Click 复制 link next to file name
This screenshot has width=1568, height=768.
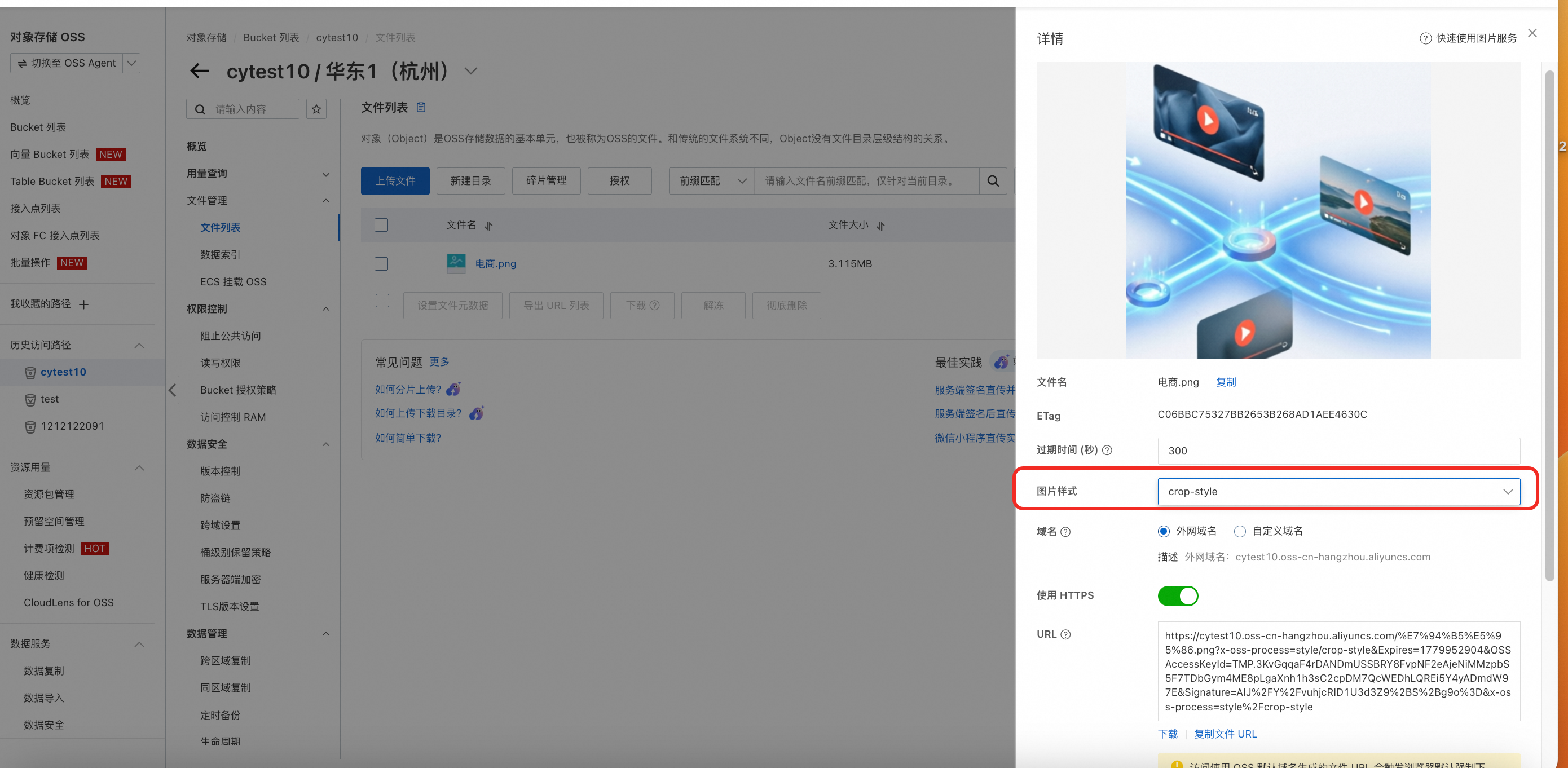click(1226, 382)
